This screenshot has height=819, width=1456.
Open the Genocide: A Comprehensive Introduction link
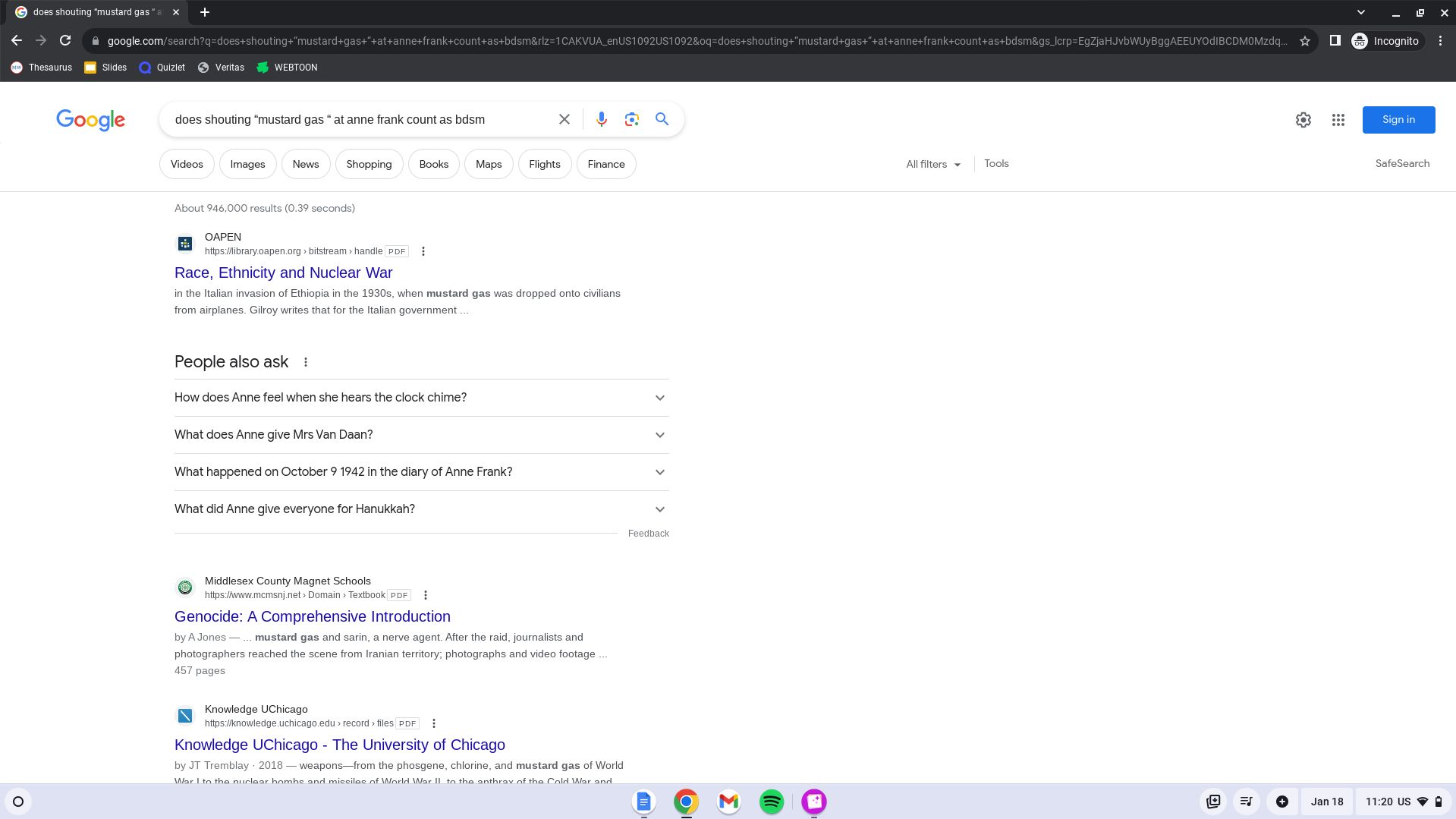tap(312, 616)
